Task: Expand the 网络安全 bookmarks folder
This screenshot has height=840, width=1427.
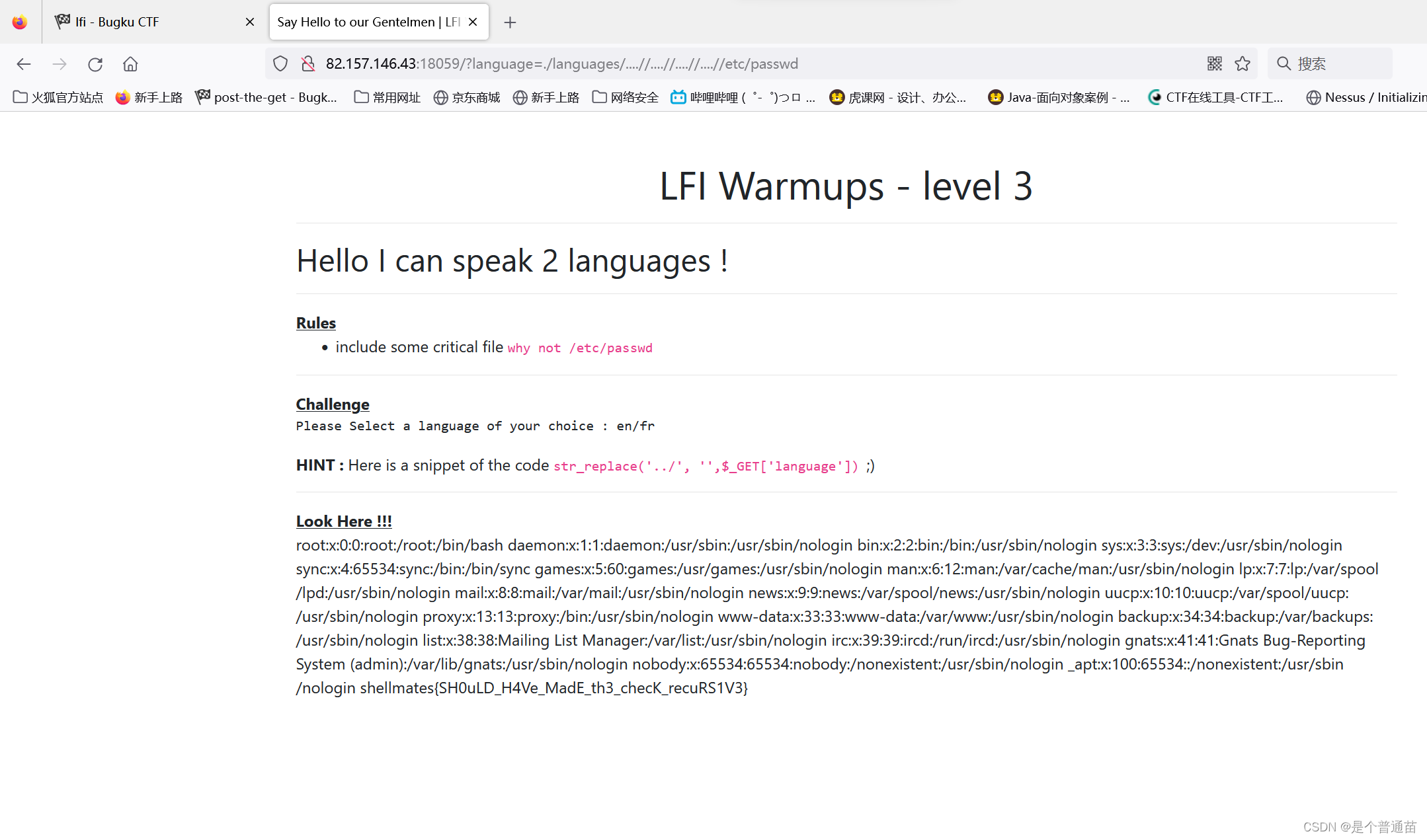Action: pos(624,97)
